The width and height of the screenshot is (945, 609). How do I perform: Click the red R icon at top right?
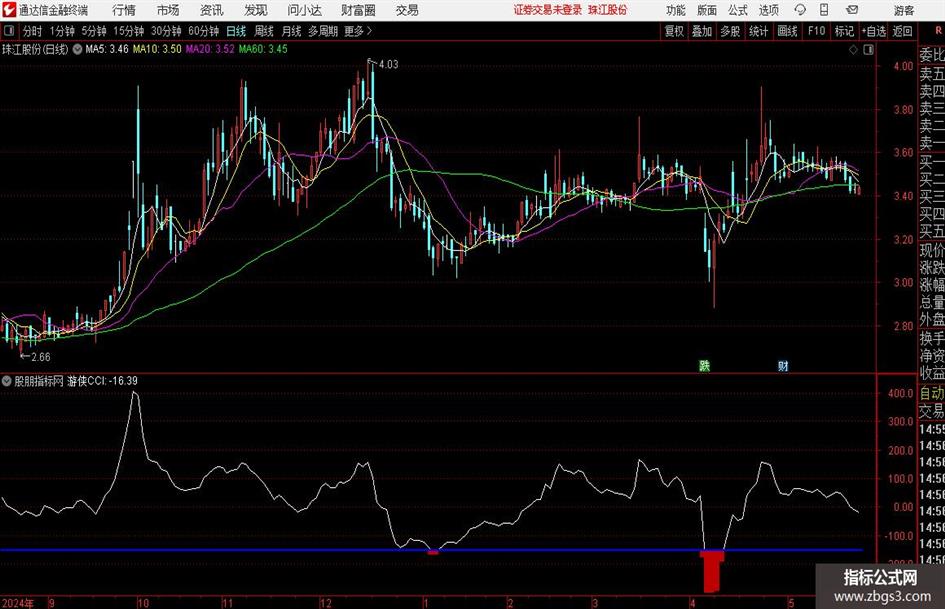coord(938,30)
